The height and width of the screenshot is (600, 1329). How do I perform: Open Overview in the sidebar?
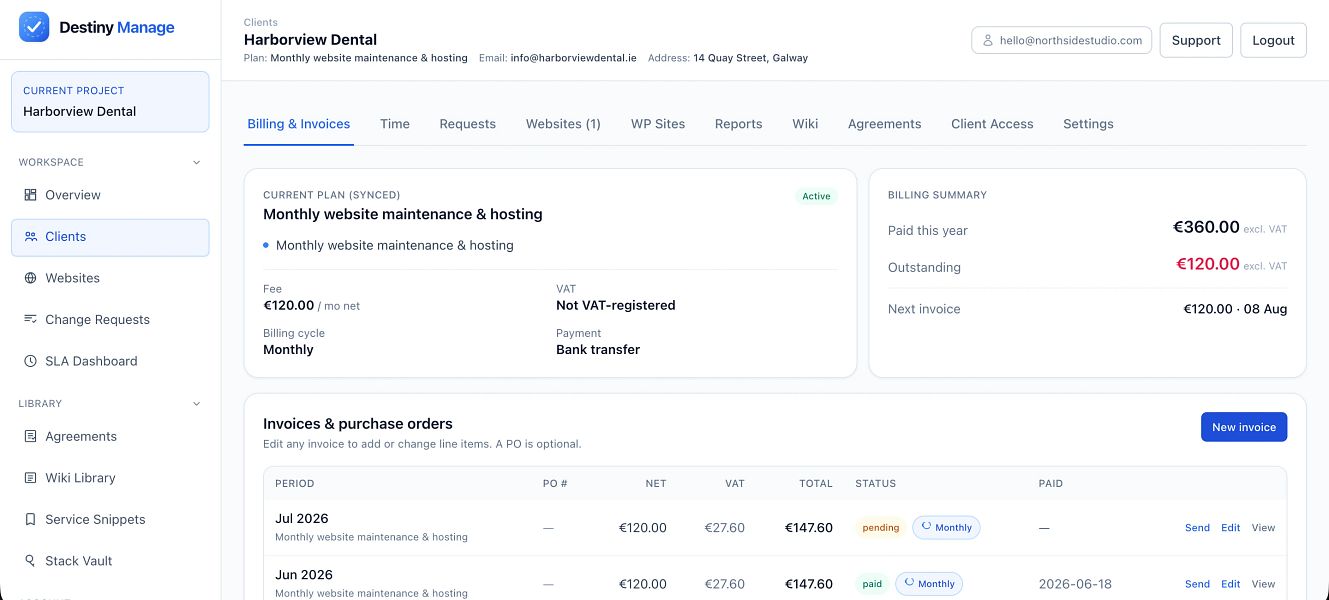(110, 195)
